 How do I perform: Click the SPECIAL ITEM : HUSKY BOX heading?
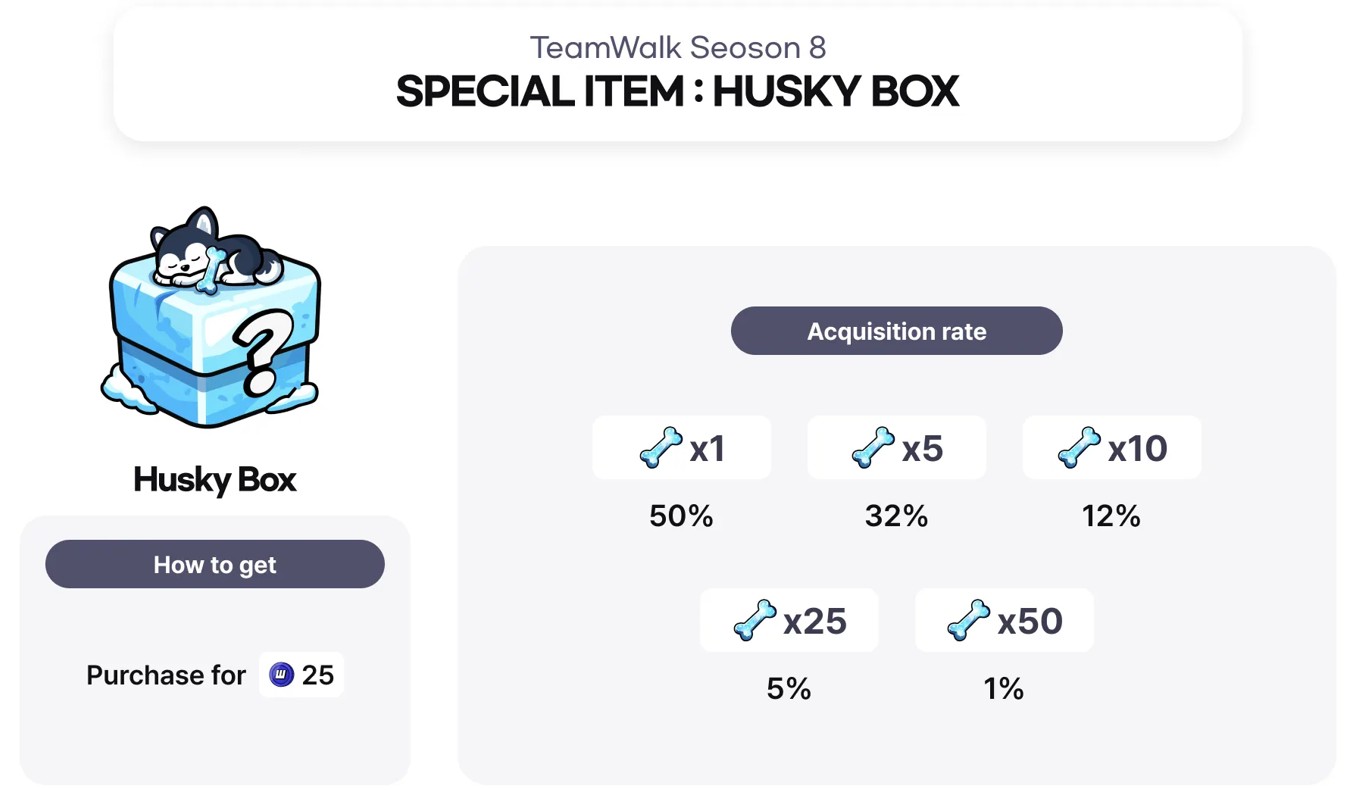click(x=677, y=92)
